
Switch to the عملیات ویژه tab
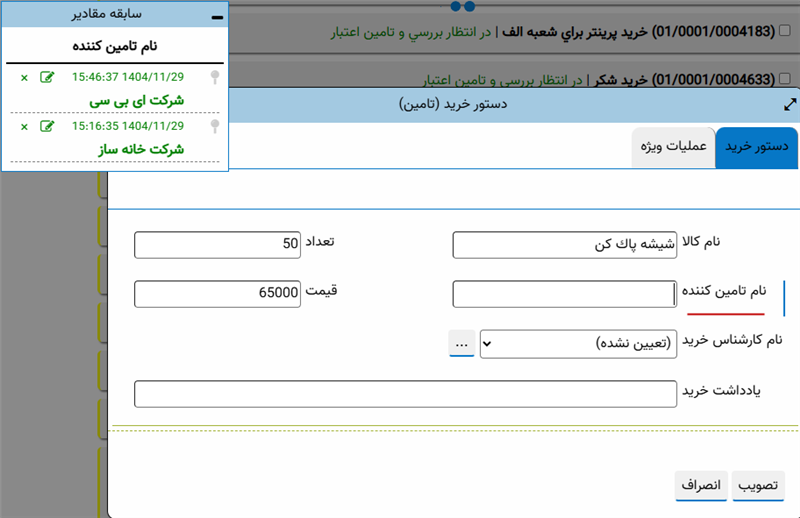pos(674,146)
